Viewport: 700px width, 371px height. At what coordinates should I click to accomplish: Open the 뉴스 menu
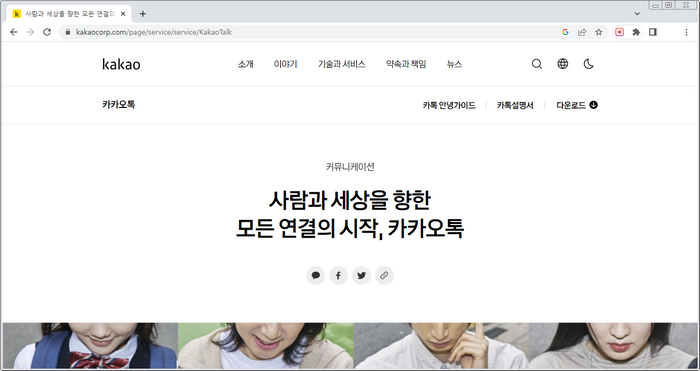[454, 64]
